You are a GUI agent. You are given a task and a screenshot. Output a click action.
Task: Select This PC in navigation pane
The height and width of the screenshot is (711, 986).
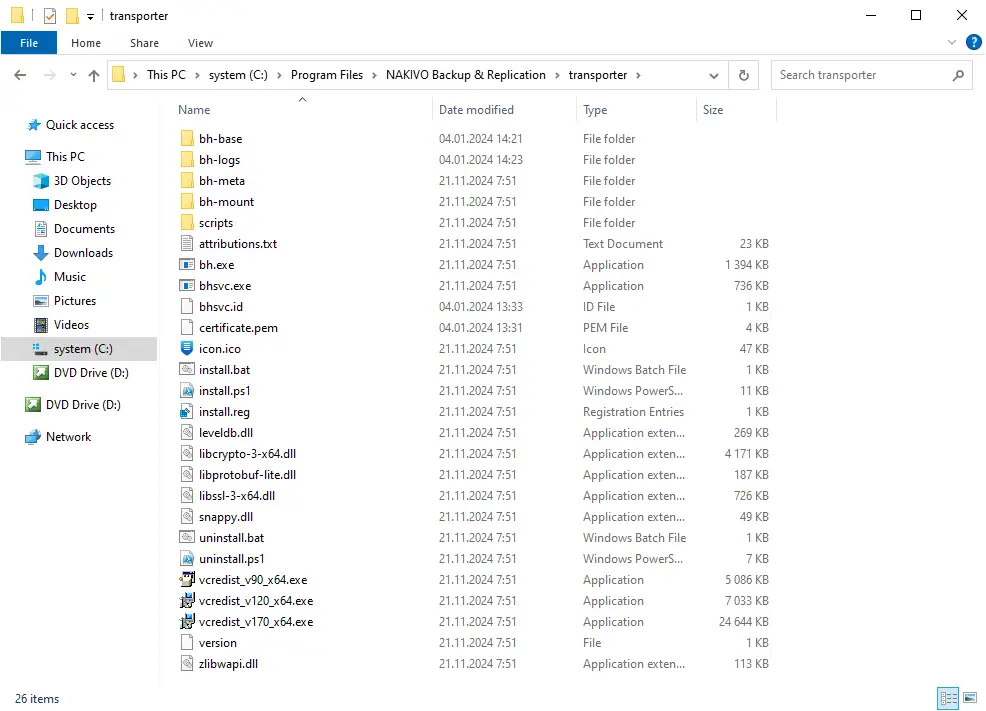[x=65, y=157]
